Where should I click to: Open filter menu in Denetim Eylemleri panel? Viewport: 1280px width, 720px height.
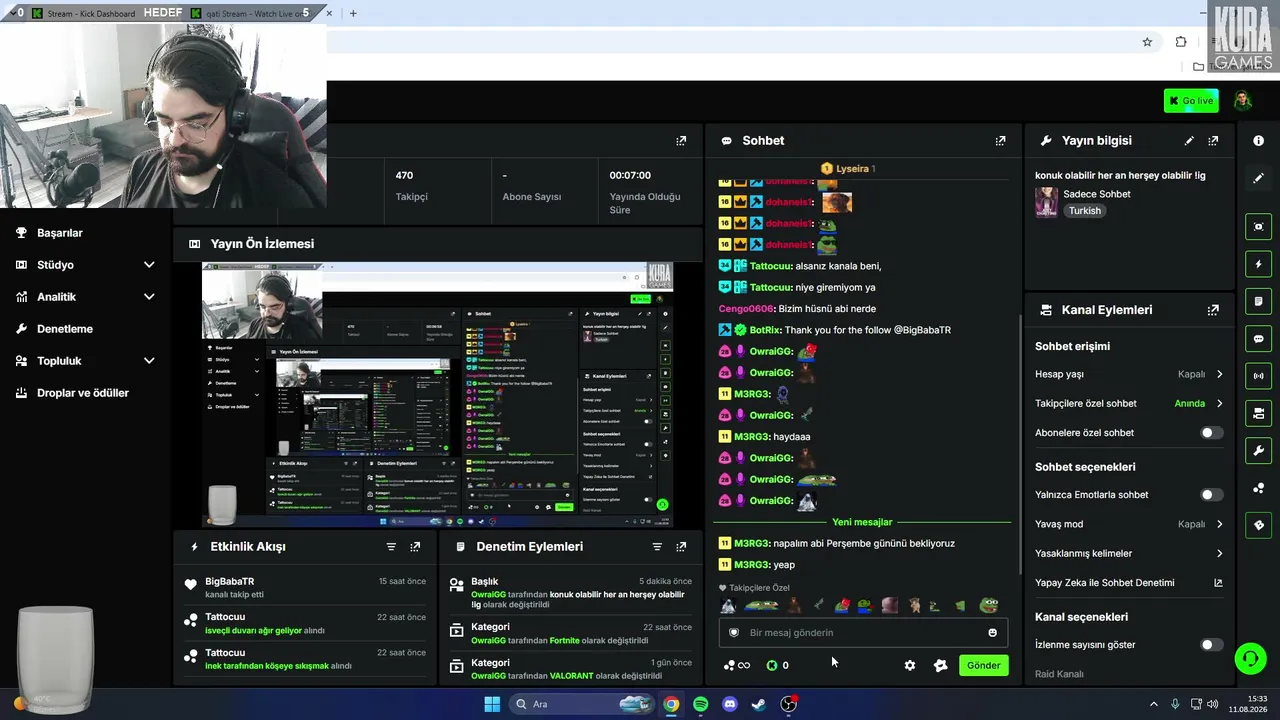[657, 547]
